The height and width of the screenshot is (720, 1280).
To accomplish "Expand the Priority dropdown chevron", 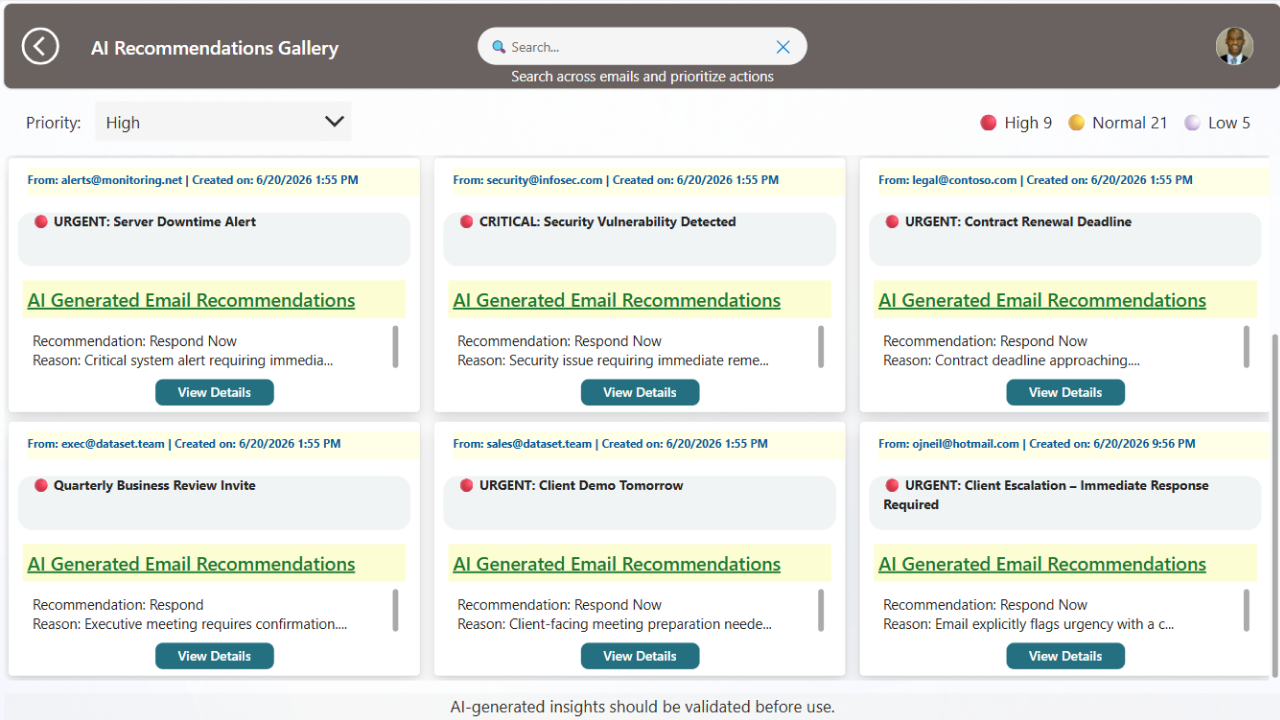I will 334,122.
